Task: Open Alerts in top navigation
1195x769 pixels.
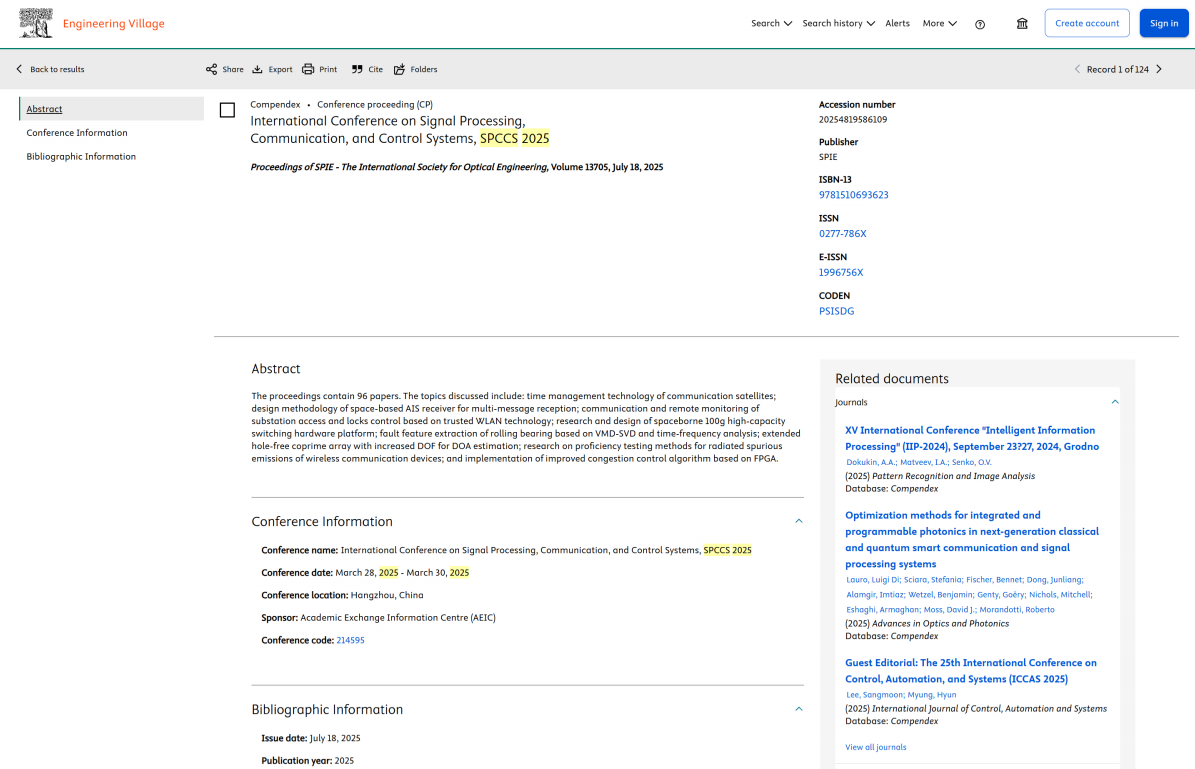Action: (897, 24)
